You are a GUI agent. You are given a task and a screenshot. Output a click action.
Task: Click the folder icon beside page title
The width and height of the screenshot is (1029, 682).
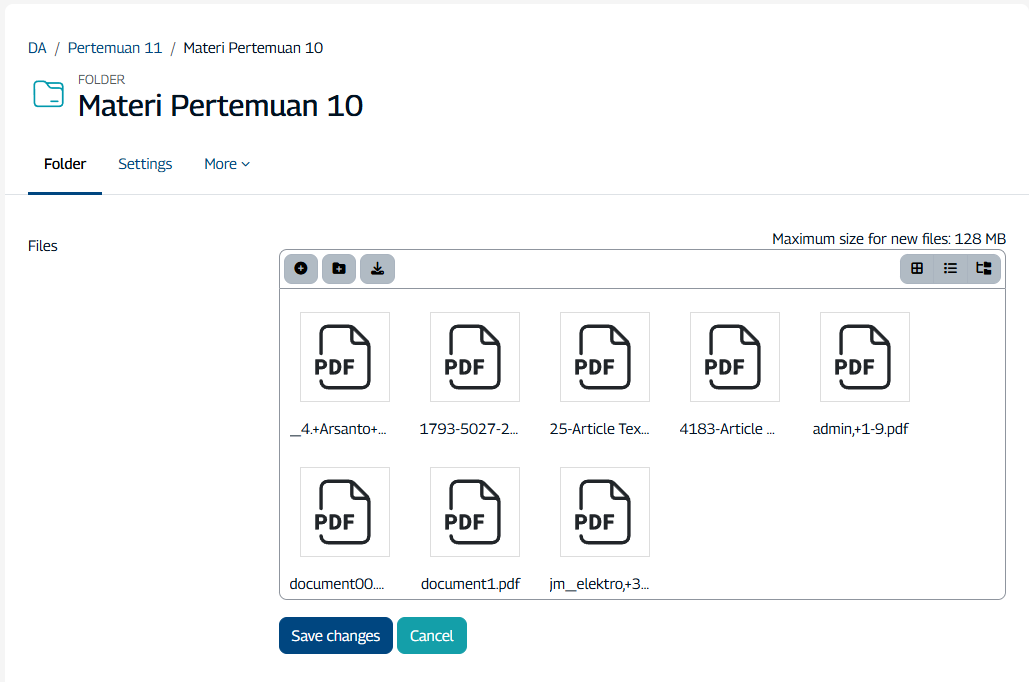(x=48, y=94)
